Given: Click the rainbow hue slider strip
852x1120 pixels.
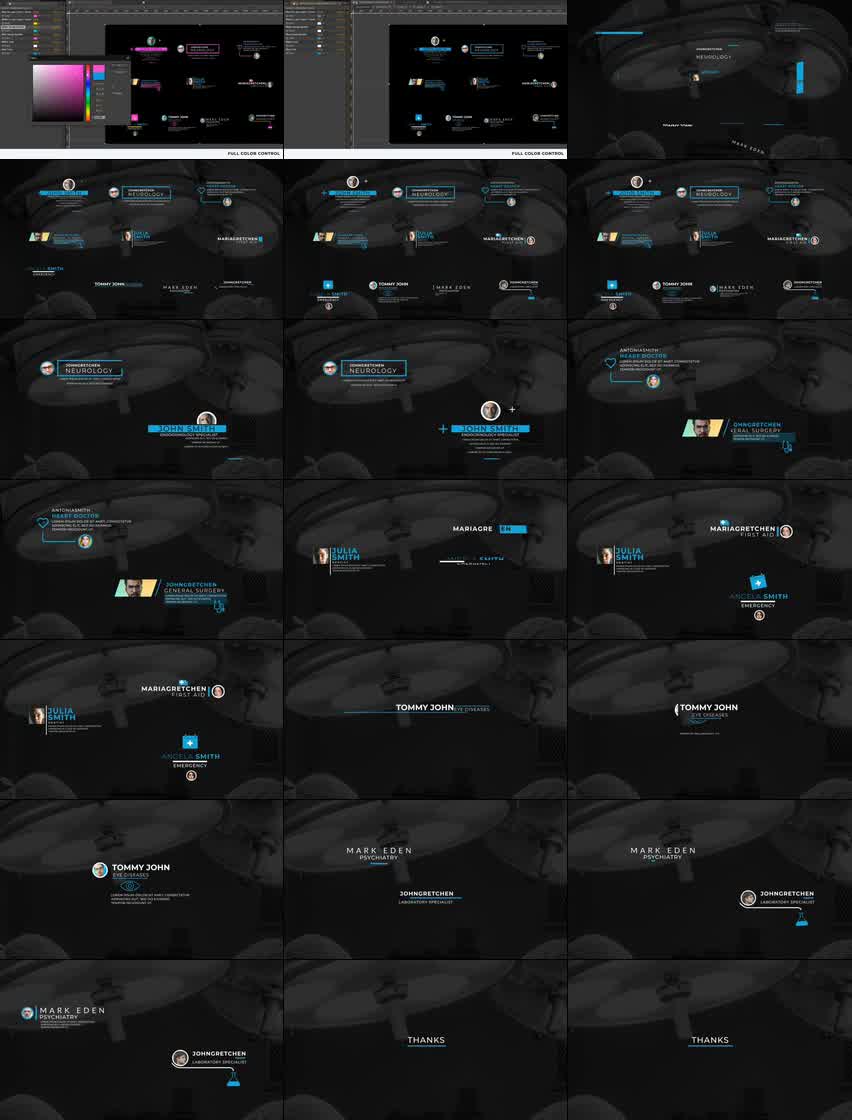Looking at the screenshot, I should click(89, 93).
